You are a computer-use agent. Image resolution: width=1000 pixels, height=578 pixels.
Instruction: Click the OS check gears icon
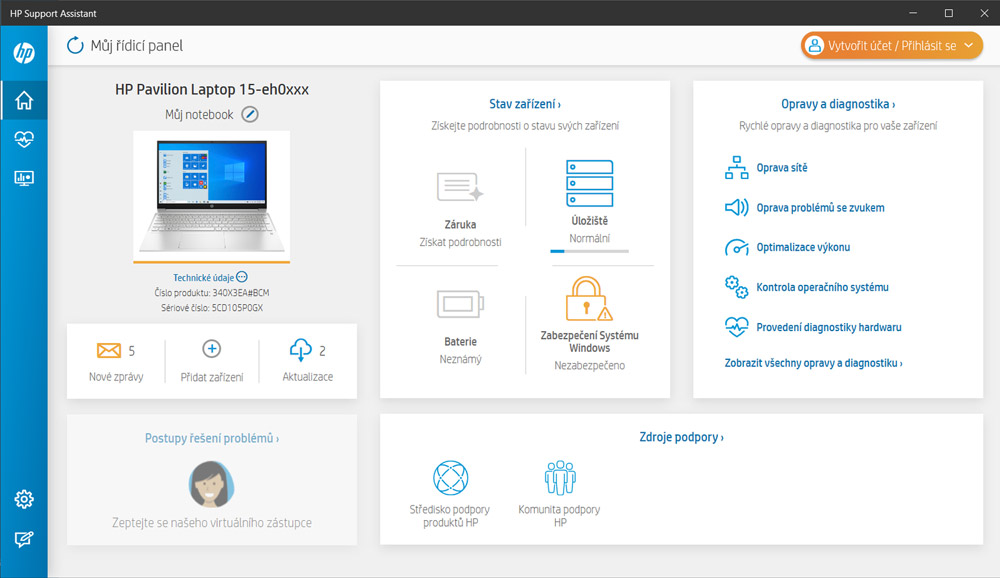click(x=737, y=287)
